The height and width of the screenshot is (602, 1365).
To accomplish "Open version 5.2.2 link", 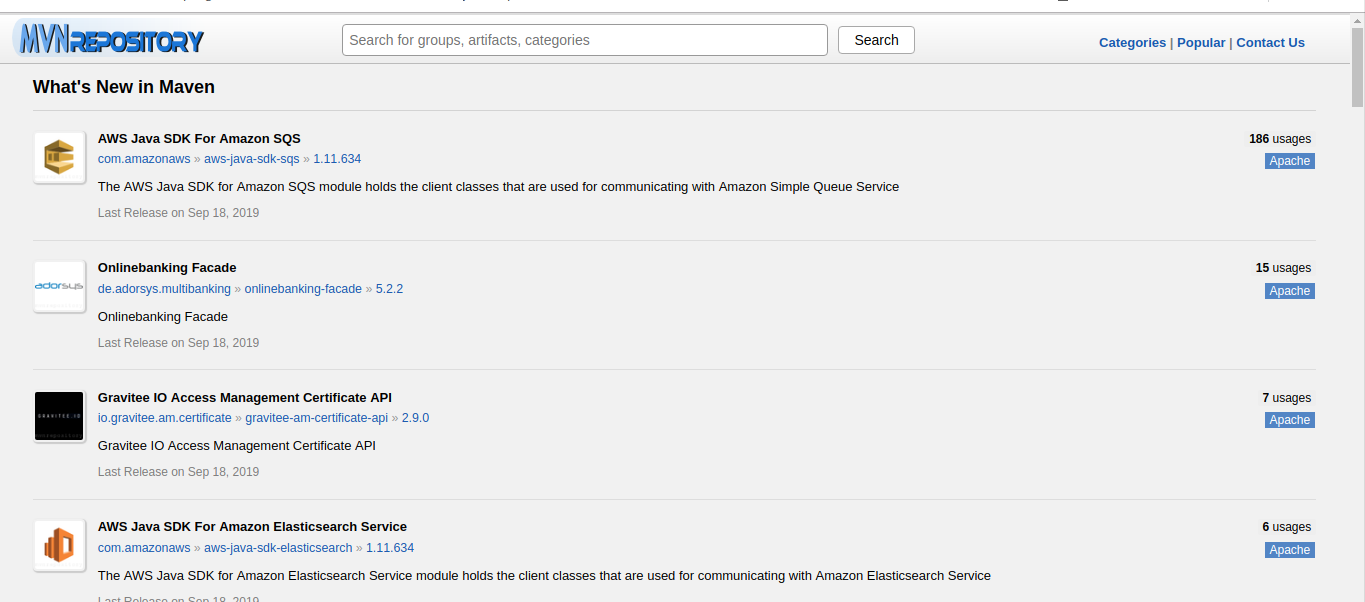I will (x=389, y=289).
